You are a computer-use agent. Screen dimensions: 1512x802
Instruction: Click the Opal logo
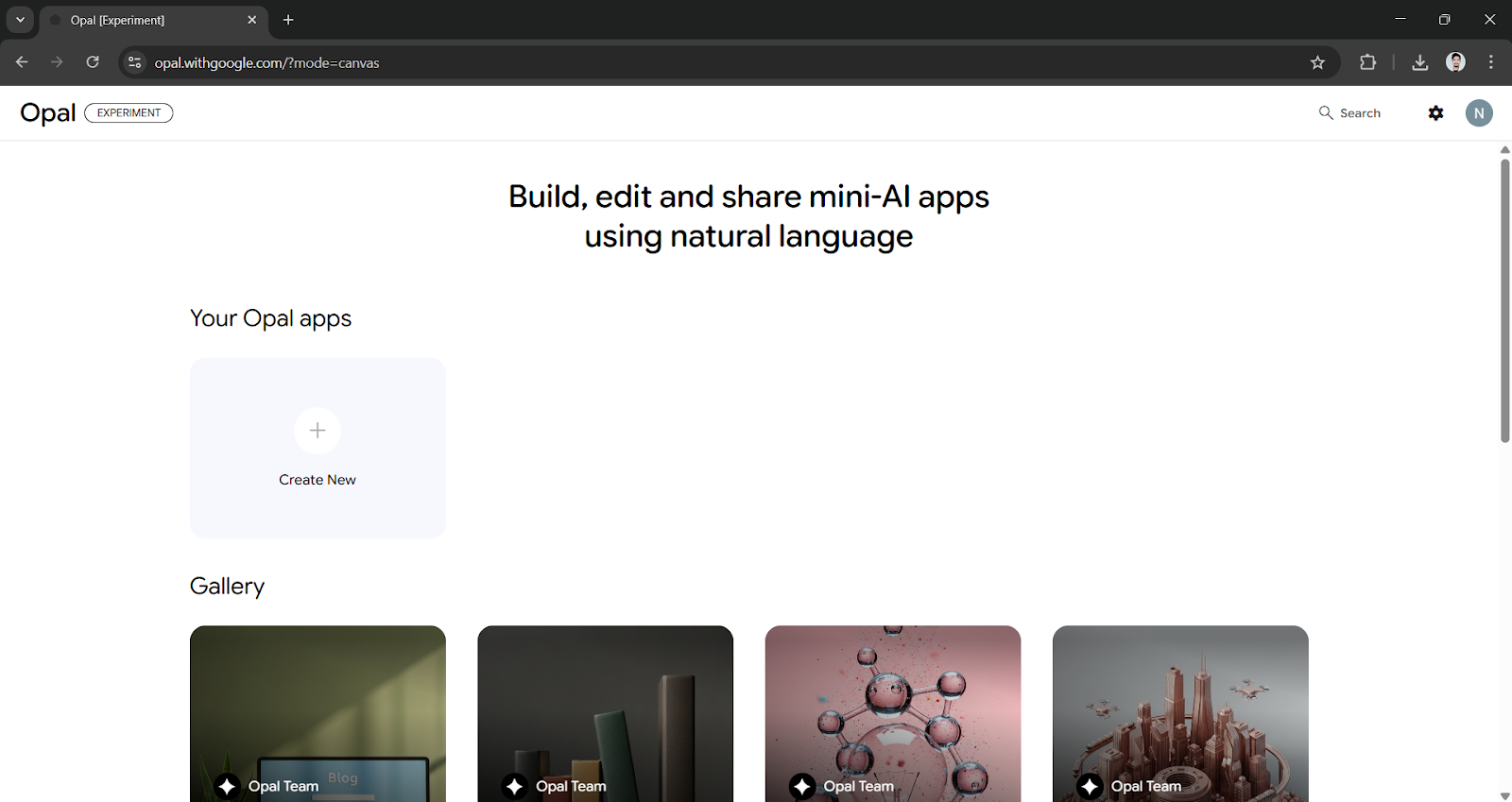click(48, 113)
